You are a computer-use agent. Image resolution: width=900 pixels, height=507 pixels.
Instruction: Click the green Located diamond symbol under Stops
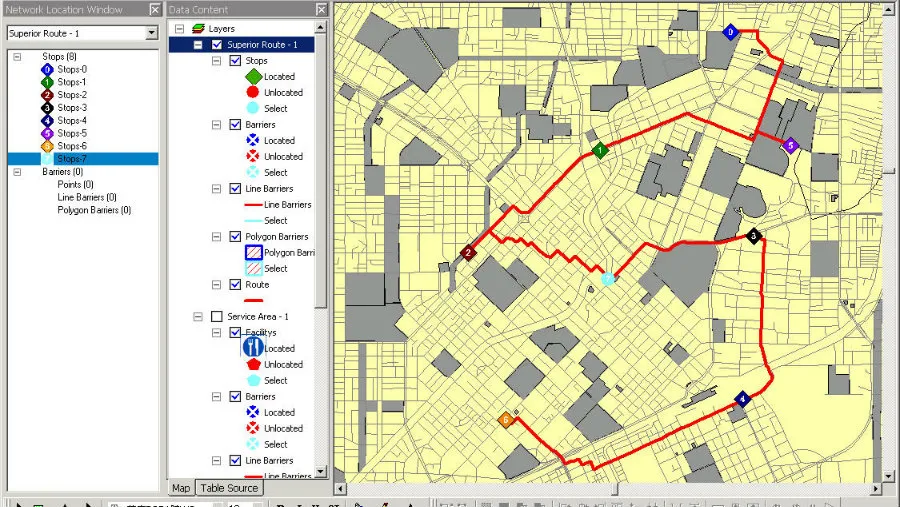click(252, 77)
